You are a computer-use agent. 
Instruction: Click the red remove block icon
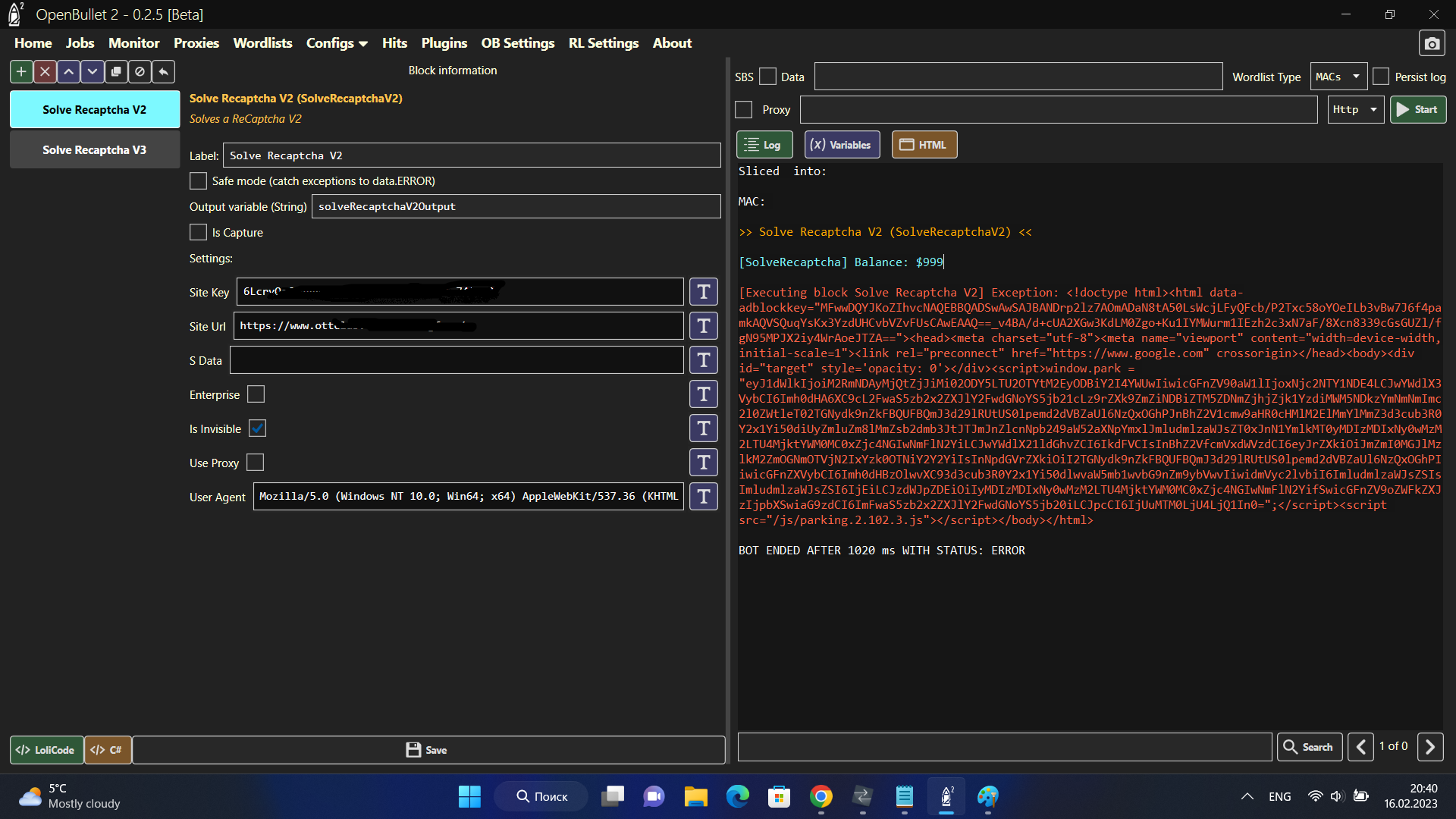click(x=45, y=71)
